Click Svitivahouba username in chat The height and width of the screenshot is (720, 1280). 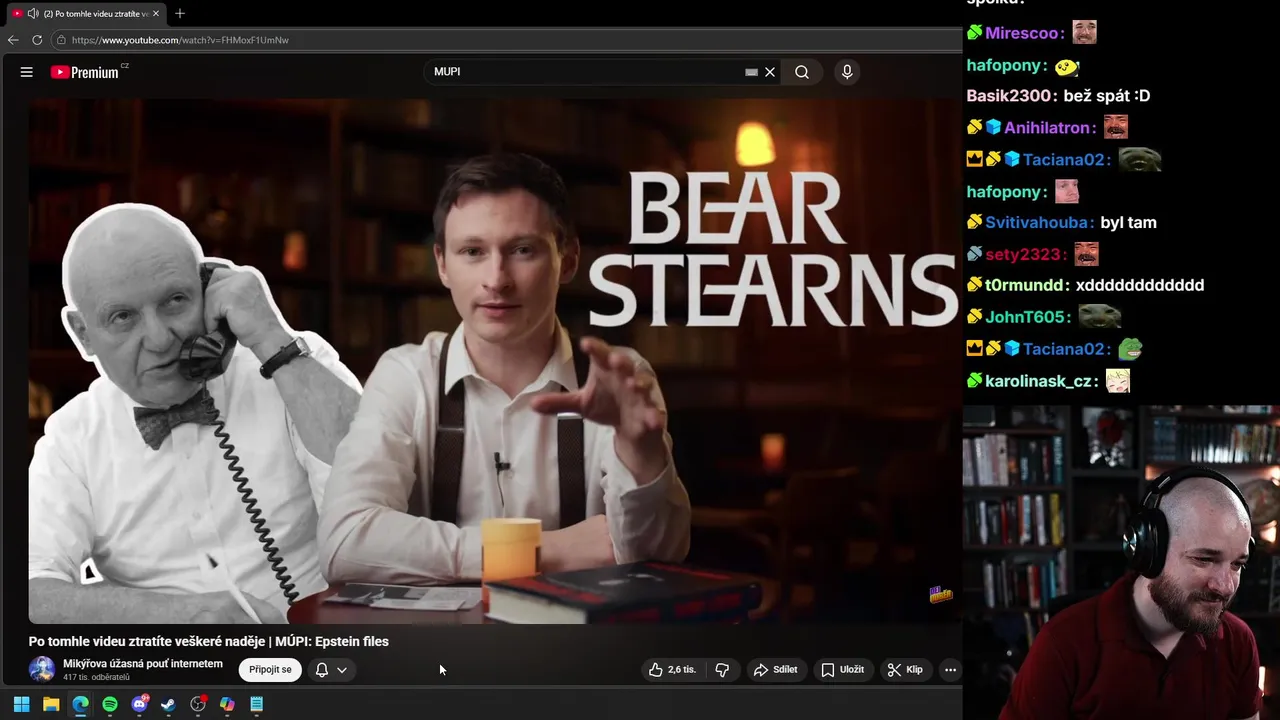pos(1038,223)
